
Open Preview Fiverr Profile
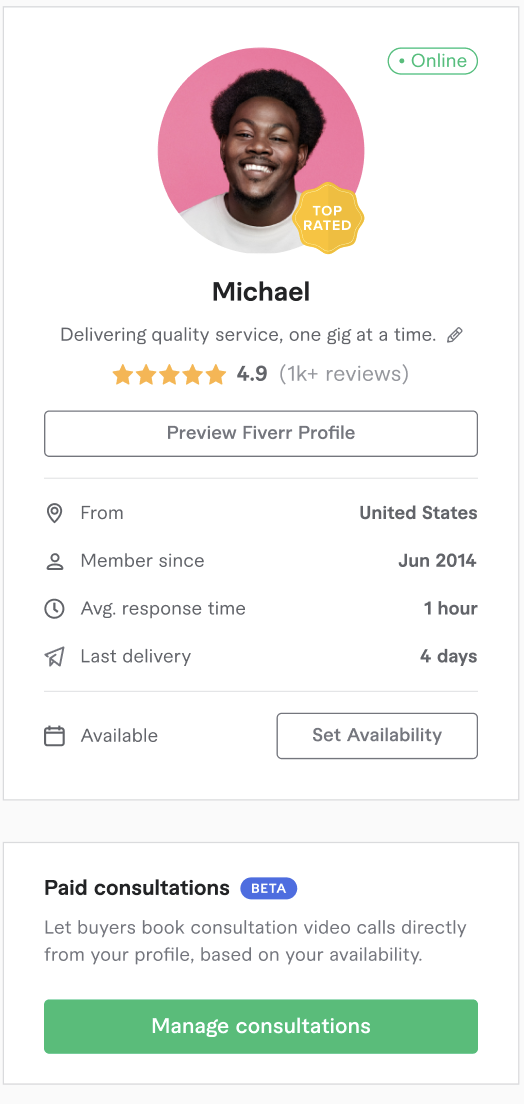click(x=261, y=433)
